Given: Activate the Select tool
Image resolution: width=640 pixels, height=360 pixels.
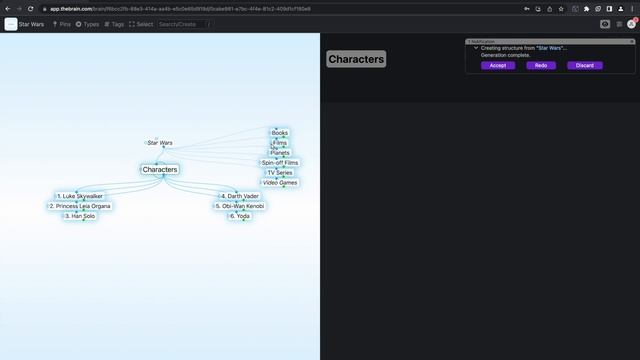Looking at the screenshot, I should [141, 24].
